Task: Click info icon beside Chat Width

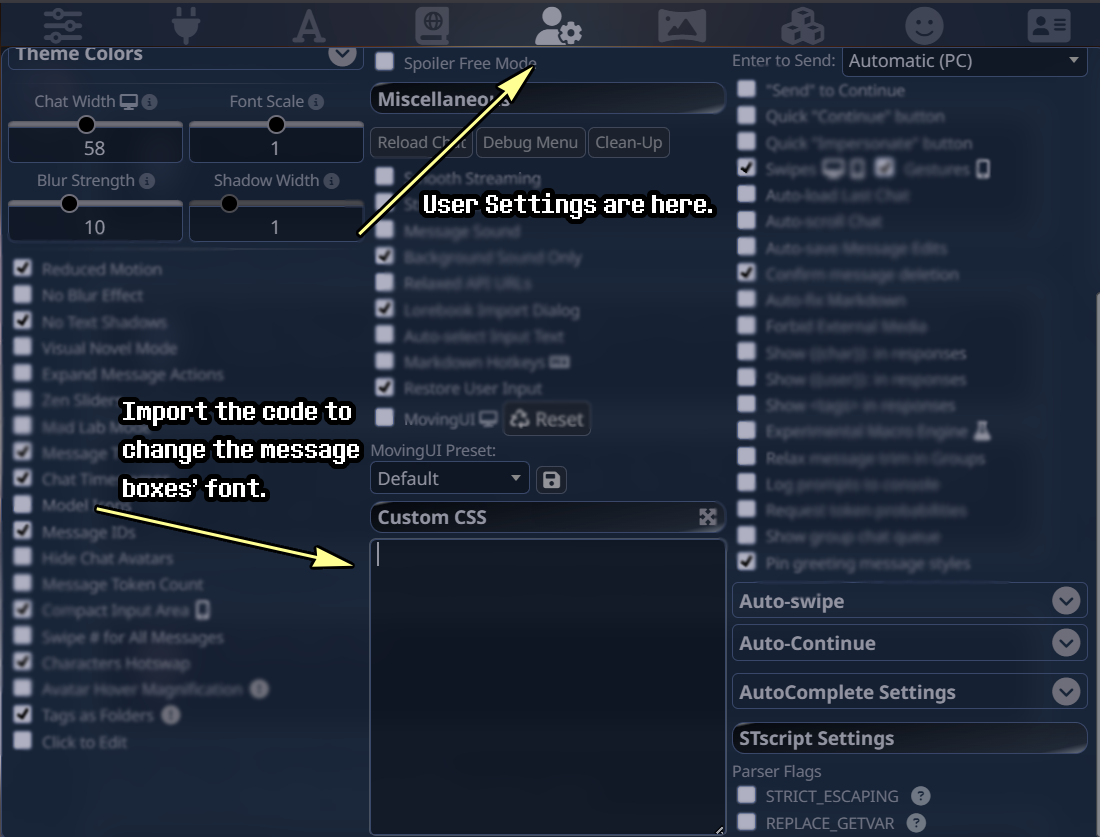Action: pyautogui.click(x=149, y=102)
